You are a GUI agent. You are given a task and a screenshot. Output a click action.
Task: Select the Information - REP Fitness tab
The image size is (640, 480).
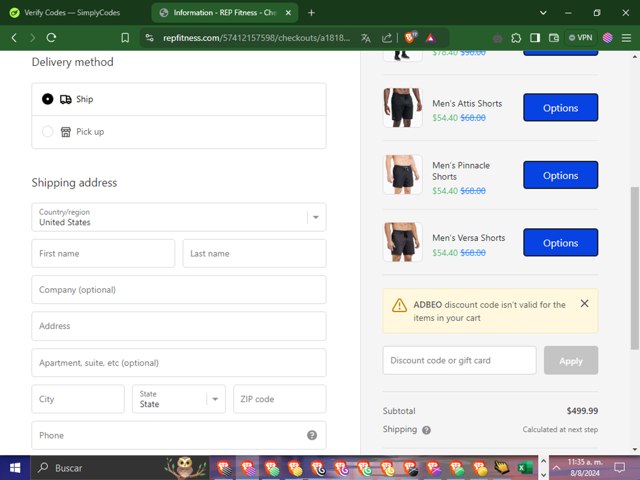(224, 13)
